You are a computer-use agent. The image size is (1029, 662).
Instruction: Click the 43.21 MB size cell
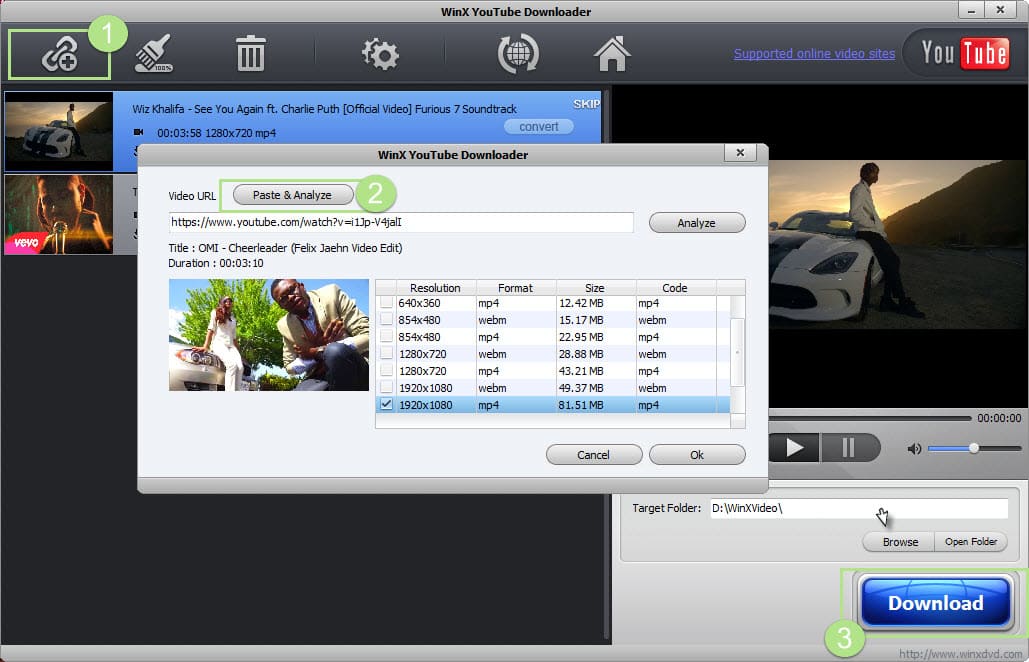pos(581,371)
